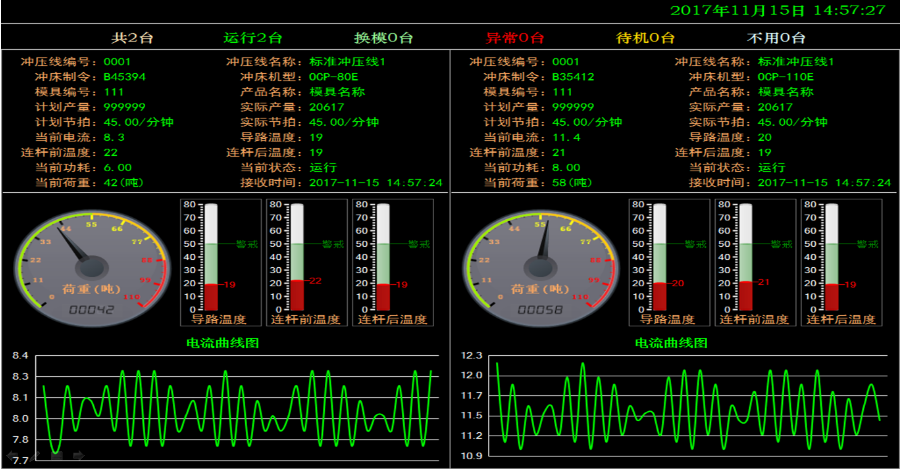
Task: Click the faint back arrow icon
Action: 11,456
